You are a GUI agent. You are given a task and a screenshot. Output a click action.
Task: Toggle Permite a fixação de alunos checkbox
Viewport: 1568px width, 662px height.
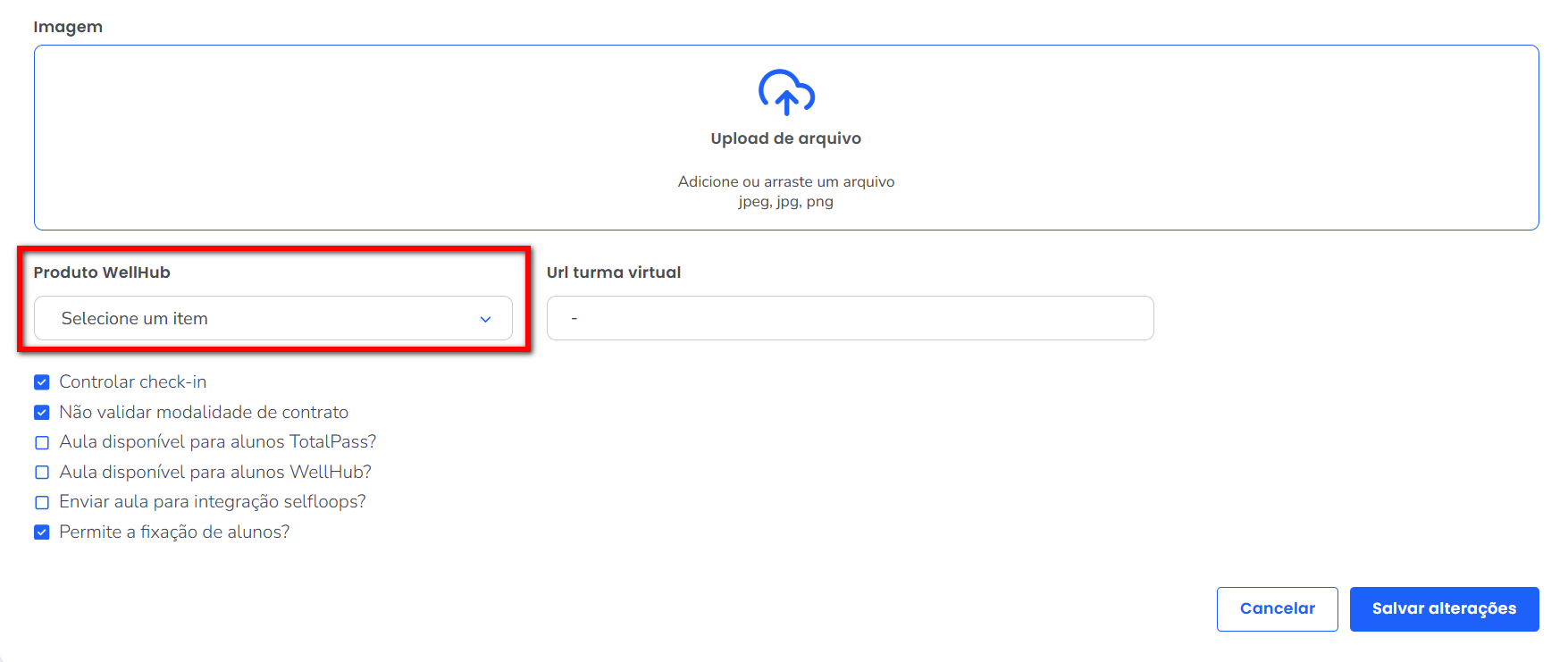[42, 532]
